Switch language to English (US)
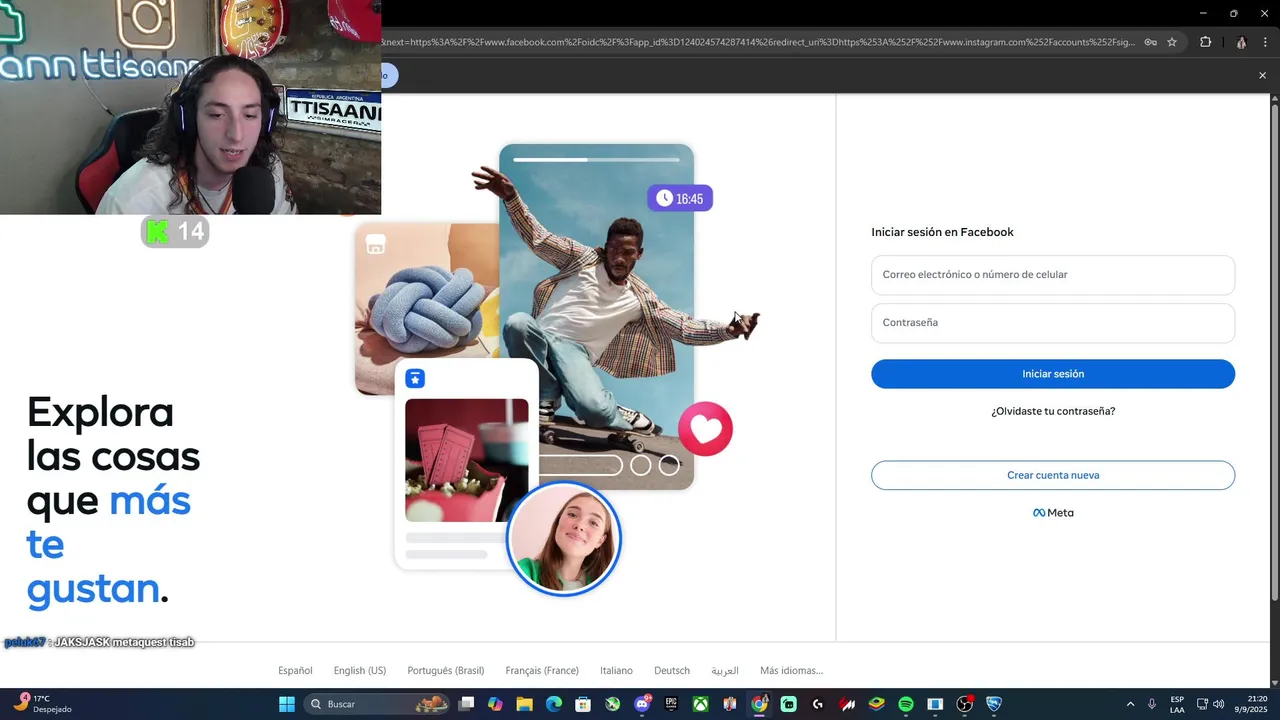The image size is (1280, 720). tap(360, 671)
